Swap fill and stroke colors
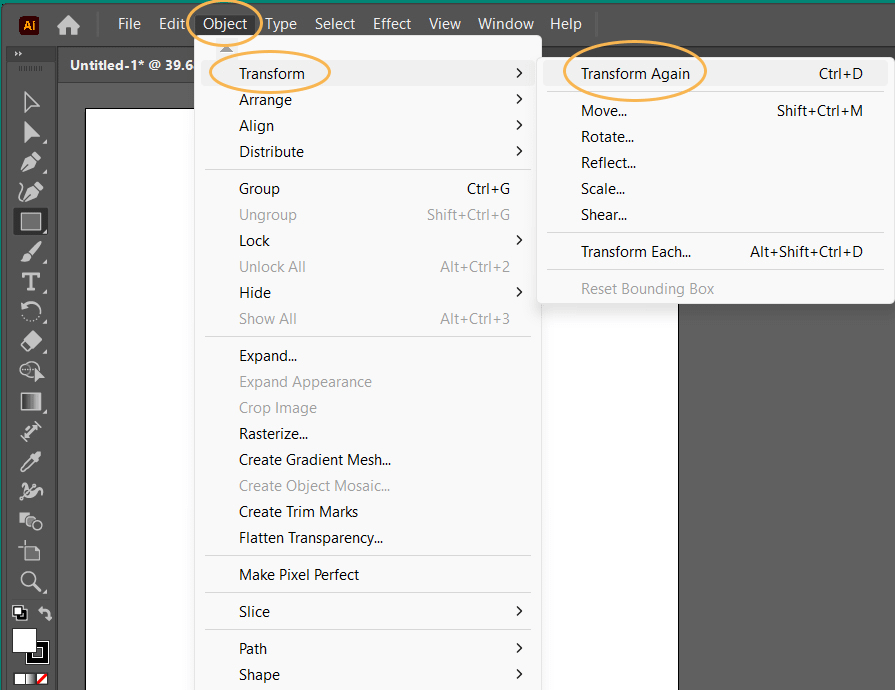The width and height of the screenshot is (895, 690). click(45, 613)
